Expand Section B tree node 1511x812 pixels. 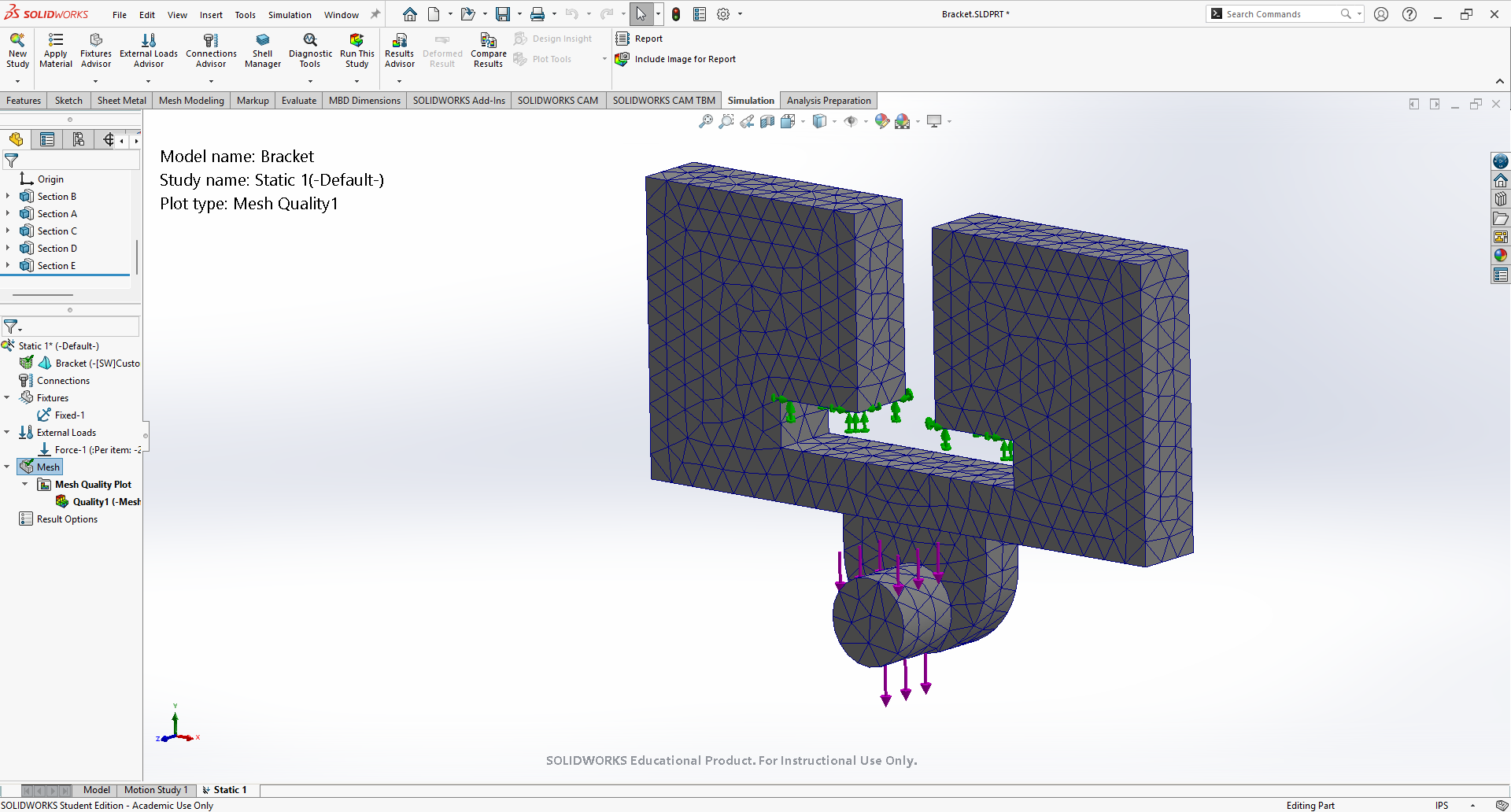pyautogui.click(x=8, y=197)
